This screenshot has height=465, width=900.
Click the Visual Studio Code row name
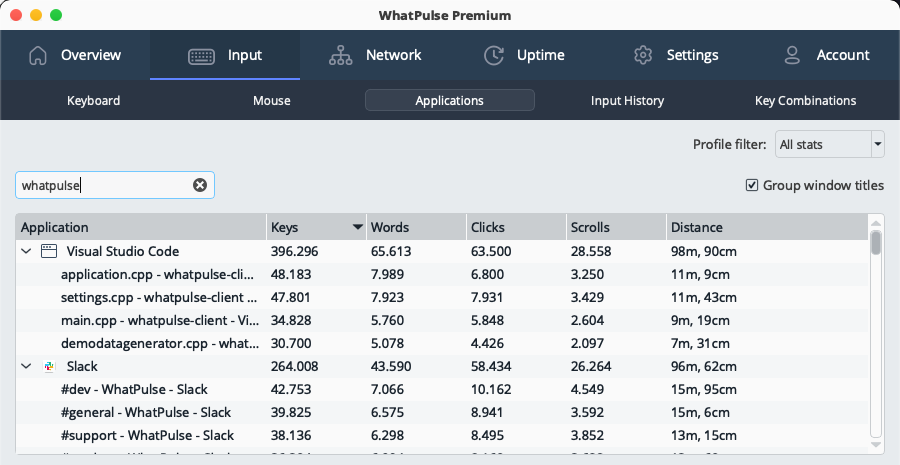tap(123, 251)
